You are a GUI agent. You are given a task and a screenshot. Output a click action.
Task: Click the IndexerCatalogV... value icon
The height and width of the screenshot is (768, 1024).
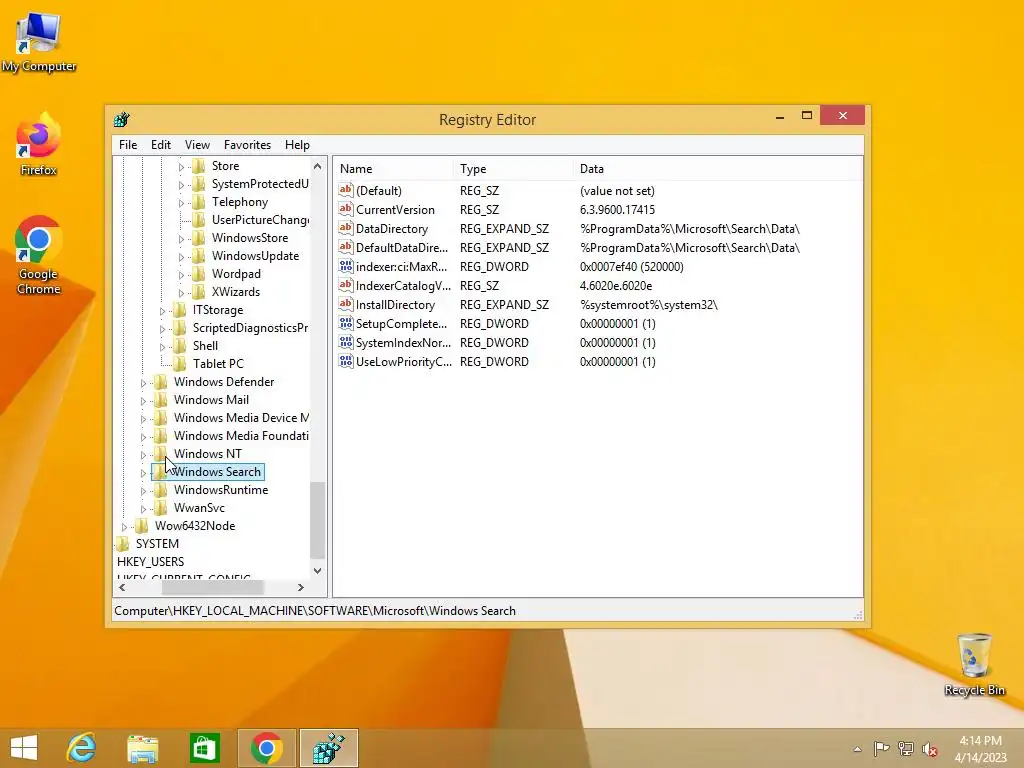345,285
